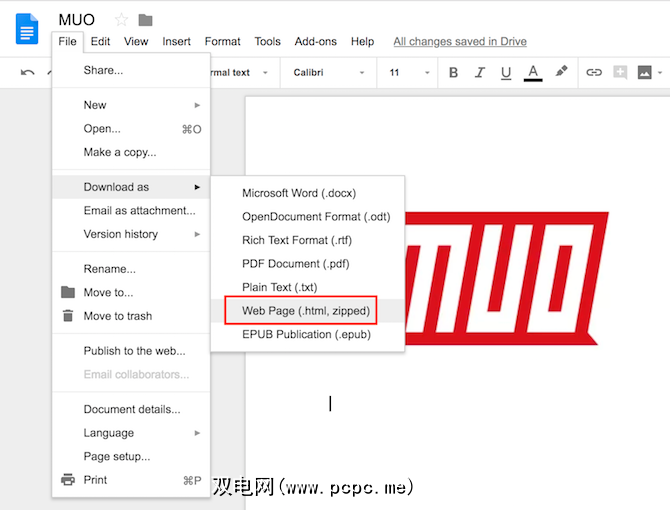This screenshot has height=510, width=670.
Task: Click the File menu
Action: pos(68,41)
